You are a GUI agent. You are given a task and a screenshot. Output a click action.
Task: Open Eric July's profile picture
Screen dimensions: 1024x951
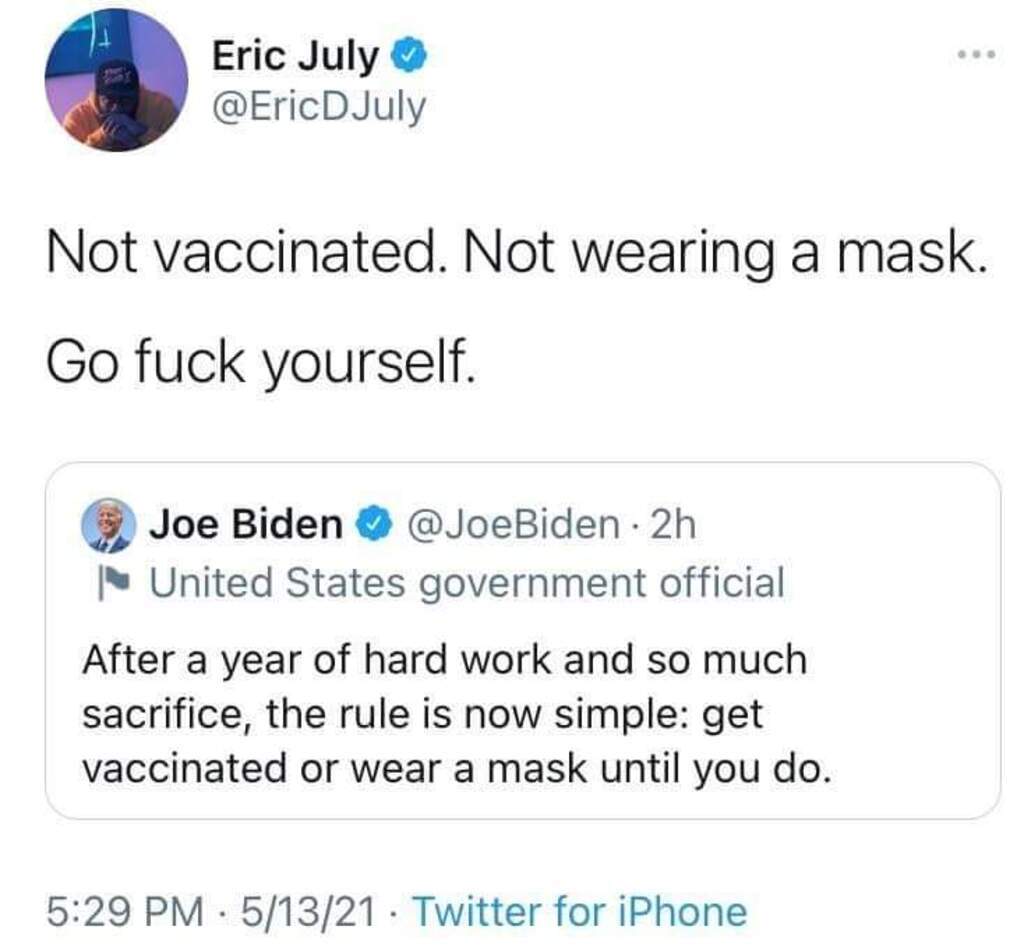coord(116,81)
